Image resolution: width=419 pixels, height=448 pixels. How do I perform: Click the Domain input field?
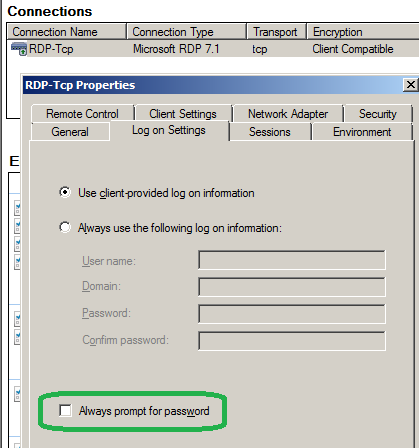tap(292, 287)
